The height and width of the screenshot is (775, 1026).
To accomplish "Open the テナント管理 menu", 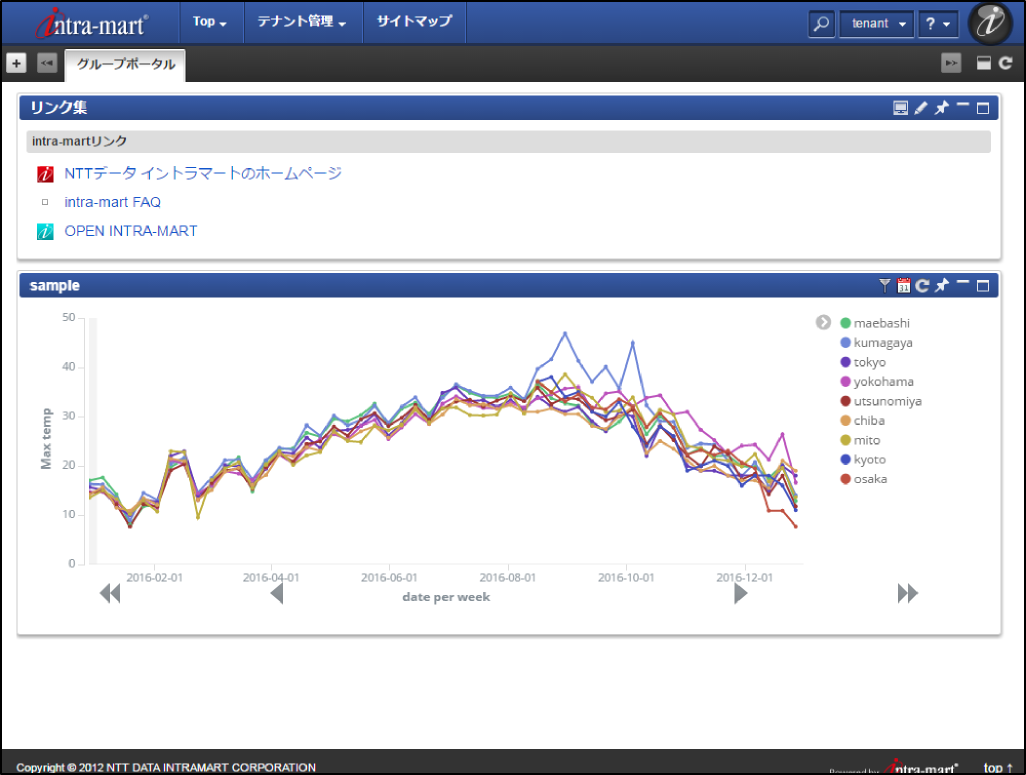I will click(302, 23).
